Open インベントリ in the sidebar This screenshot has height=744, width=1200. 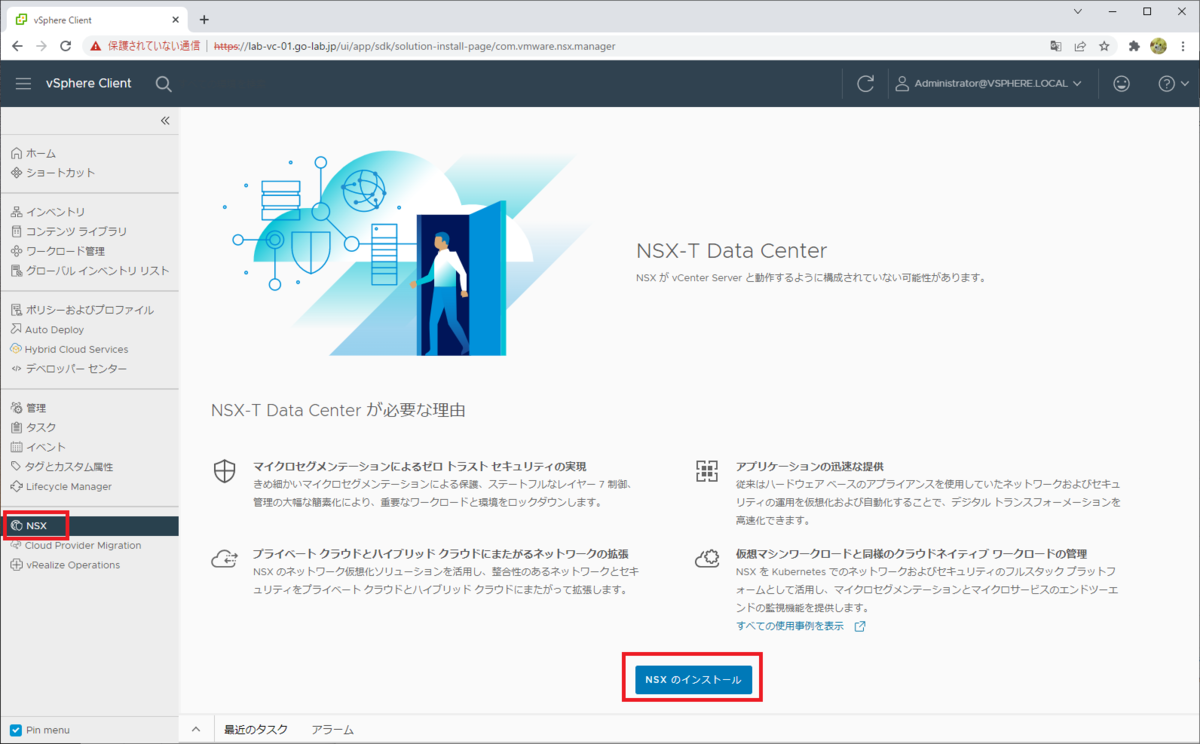click(x=48, y=212)
